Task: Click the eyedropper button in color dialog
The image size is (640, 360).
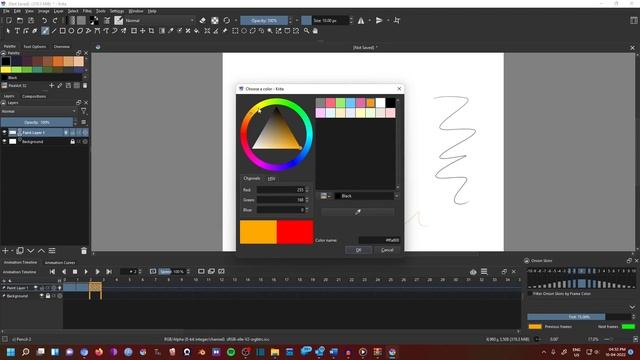Action: 358,212
